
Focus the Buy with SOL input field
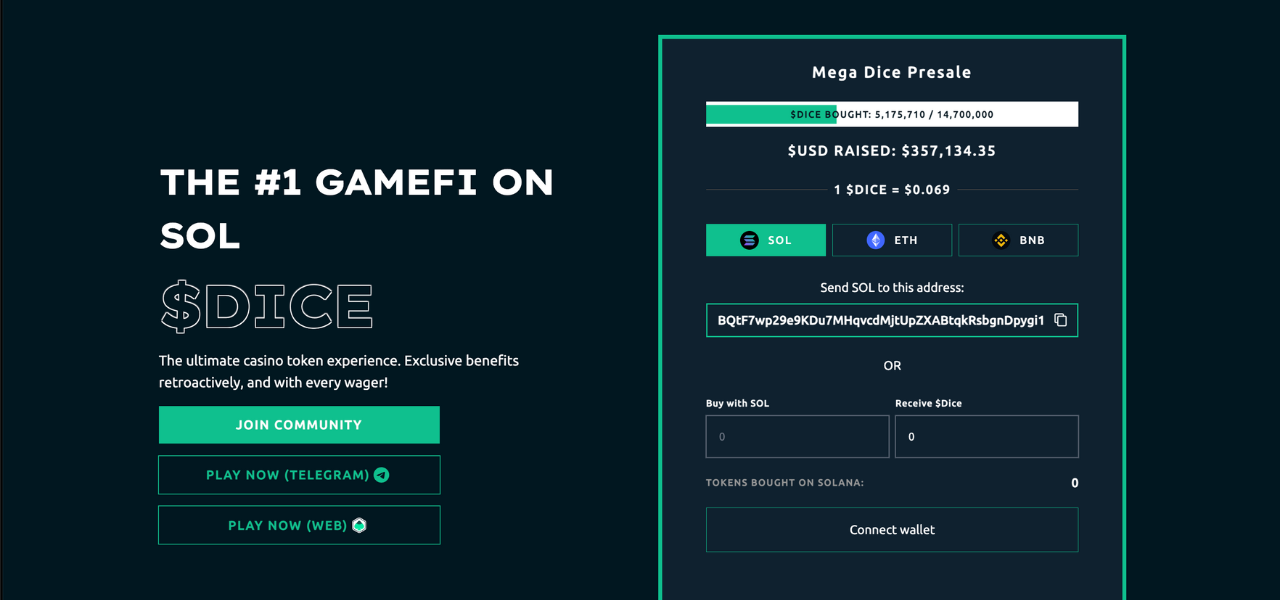click(797, 437)
